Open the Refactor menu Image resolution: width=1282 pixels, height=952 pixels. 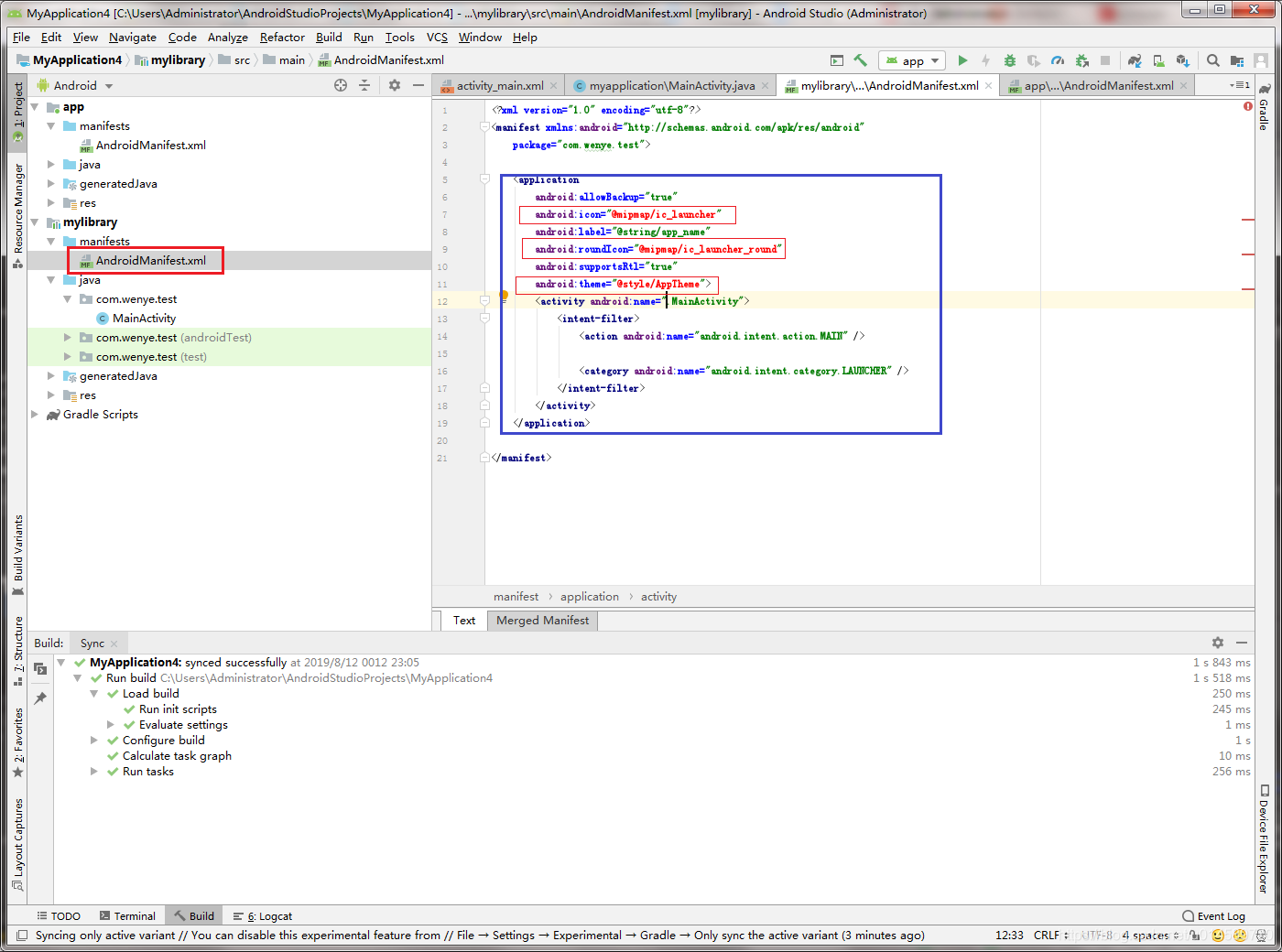tap(282, 38)
